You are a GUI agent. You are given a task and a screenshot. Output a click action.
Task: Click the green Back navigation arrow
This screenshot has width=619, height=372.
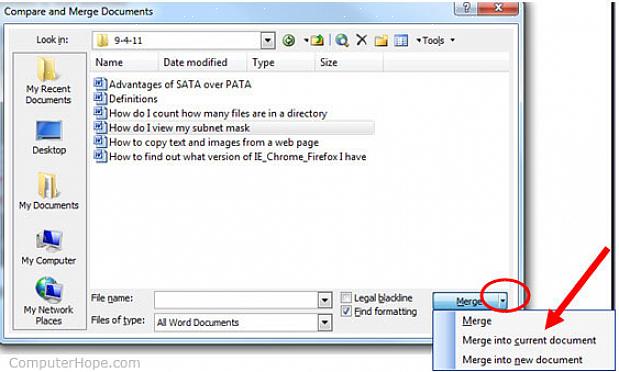click(x=289, y=40)
